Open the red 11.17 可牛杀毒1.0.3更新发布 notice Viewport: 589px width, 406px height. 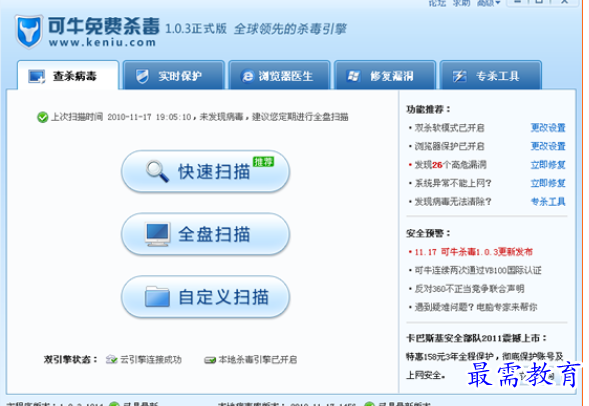click(x=473, y=252)
